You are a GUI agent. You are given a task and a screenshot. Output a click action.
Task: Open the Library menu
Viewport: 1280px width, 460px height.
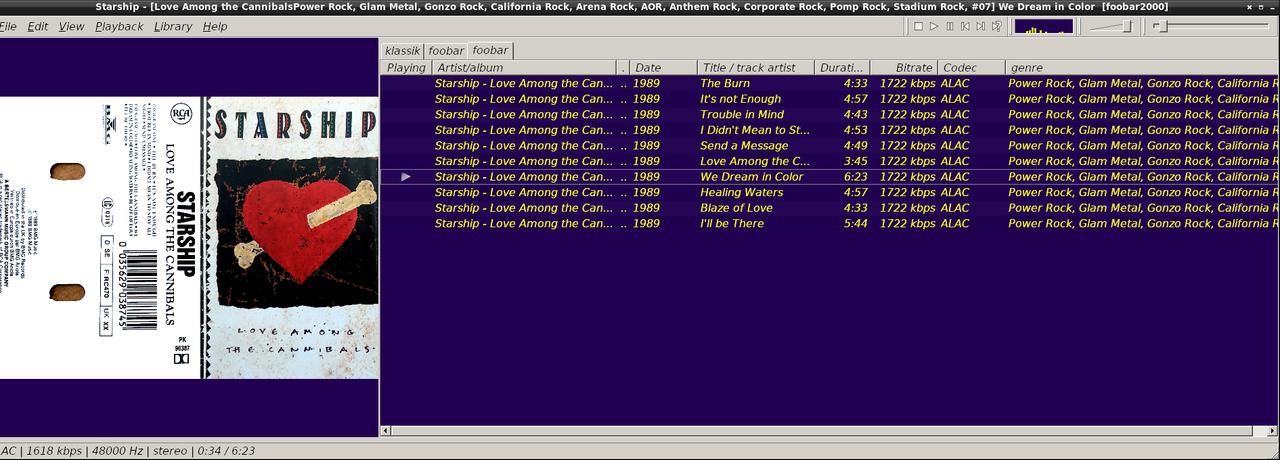(174, 26)
